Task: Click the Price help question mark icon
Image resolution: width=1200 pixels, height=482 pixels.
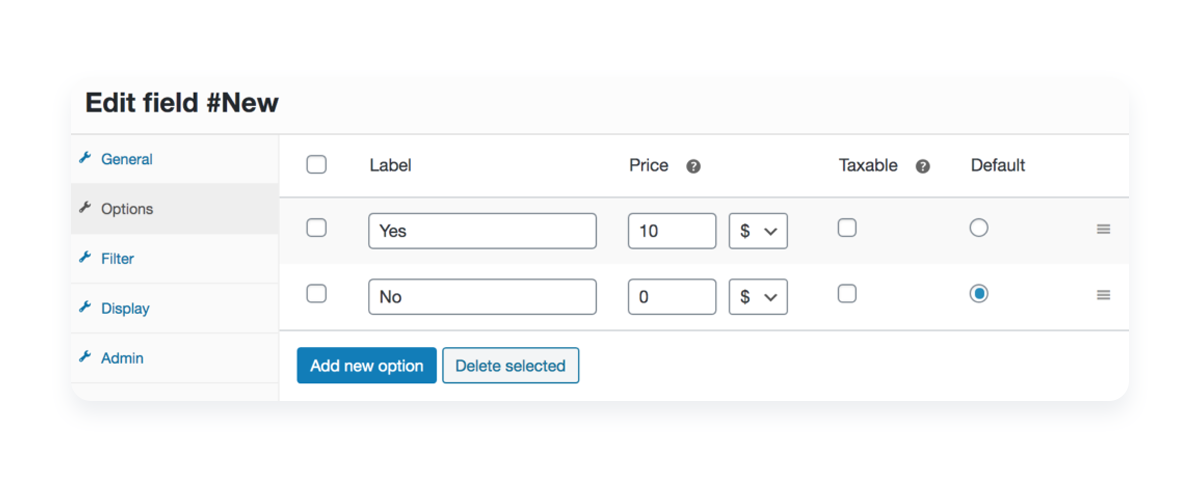Action: click(693, 167)
